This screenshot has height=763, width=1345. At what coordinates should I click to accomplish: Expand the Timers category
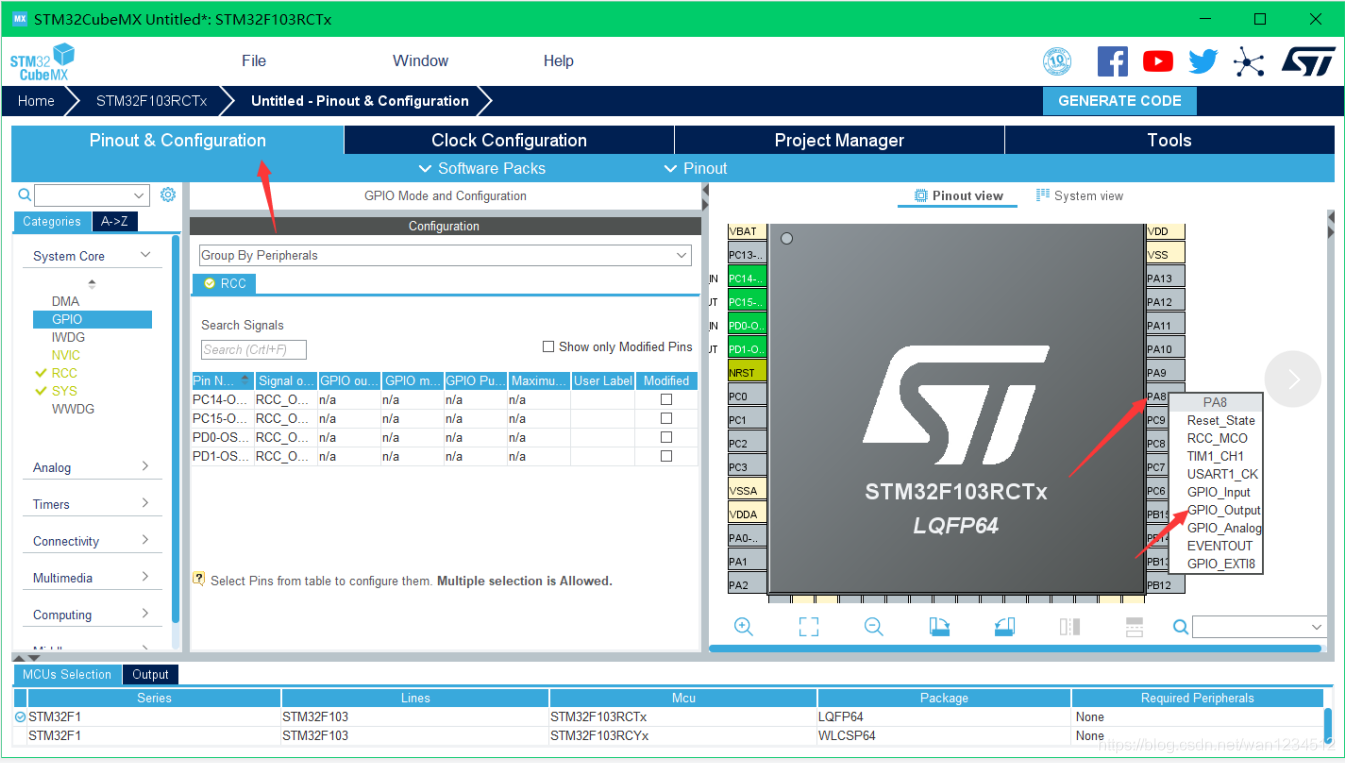click(x=90, y=504)
